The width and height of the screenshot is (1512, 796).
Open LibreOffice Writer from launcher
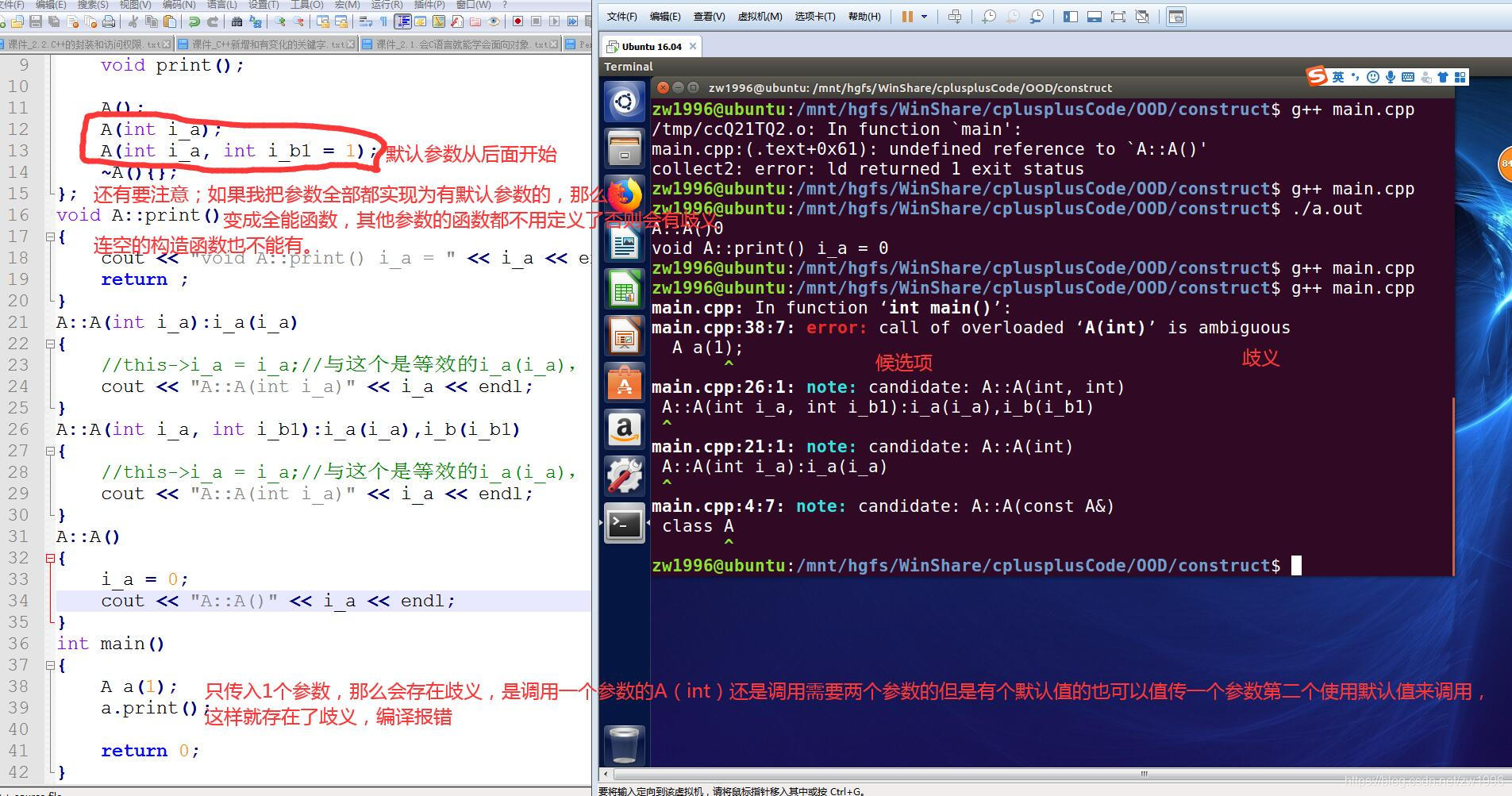click(625, 244)
